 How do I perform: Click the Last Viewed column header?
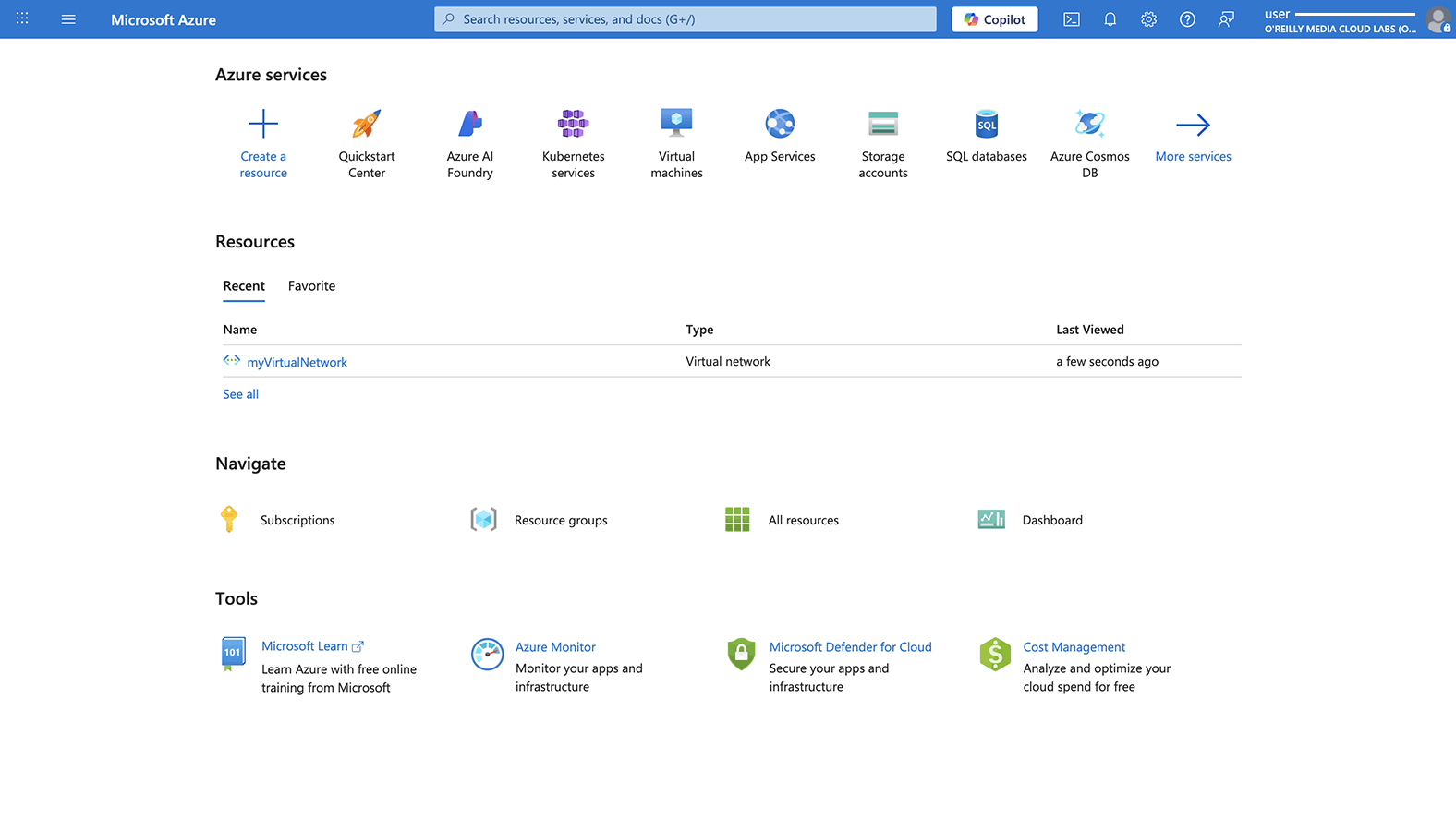1090,330
